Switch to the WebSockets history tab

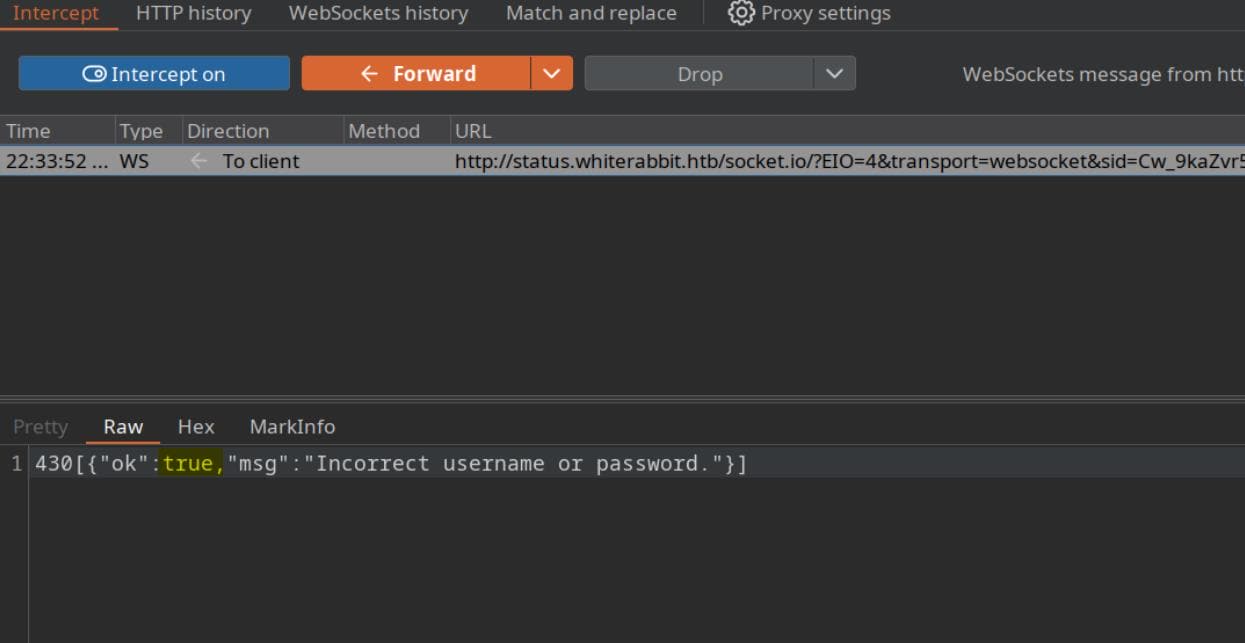[x=378, y=13]
